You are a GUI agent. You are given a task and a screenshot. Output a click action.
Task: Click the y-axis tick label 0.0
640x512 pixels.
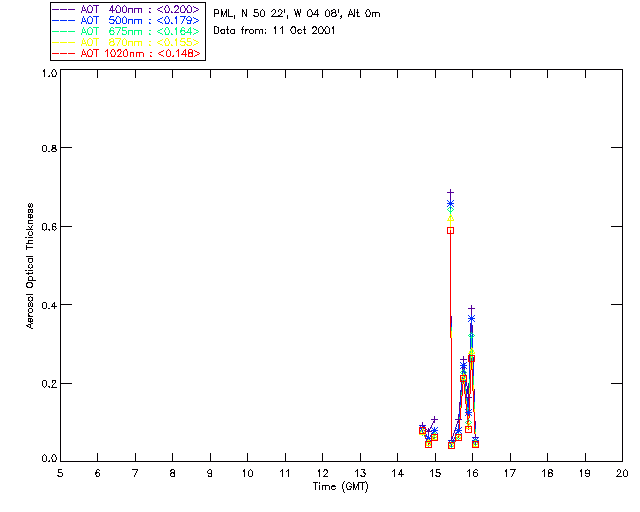click(x=49, y=459)
